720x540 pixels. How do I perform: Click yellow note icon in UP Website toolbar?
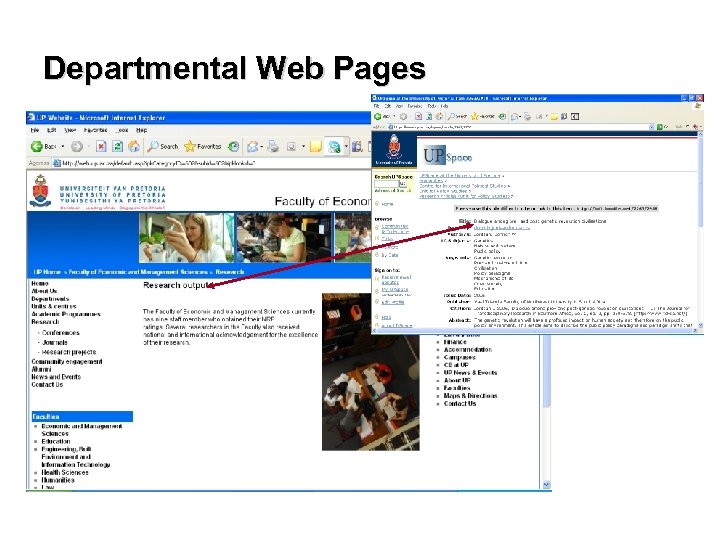coord(315,146)
